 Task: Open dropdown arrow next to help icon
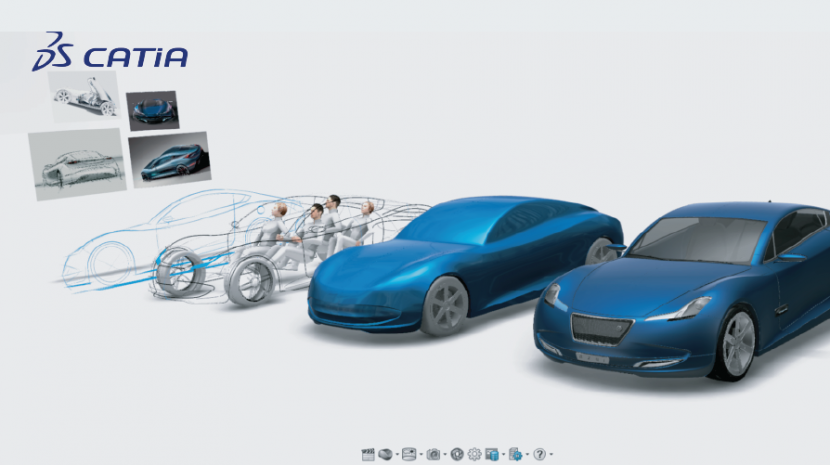pyautogui.click(x=551, y=454)
